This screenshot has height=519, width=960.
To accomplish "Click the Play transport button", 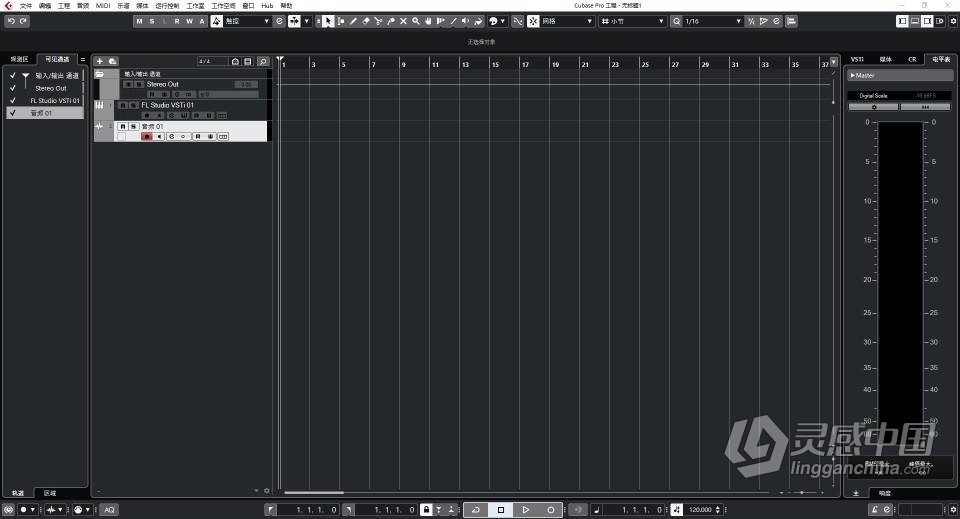I will tap(525, 509).
